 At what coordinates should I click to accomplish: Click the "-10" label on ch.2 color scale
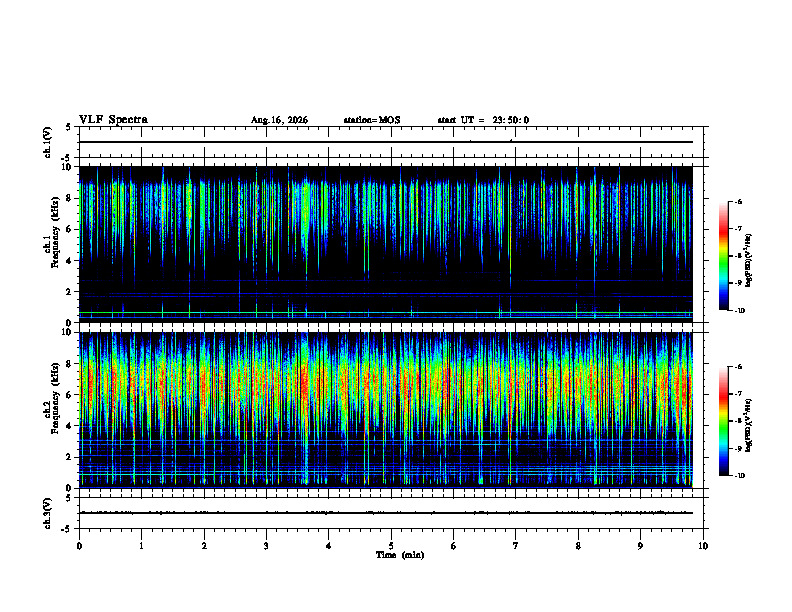pos(739,476)
